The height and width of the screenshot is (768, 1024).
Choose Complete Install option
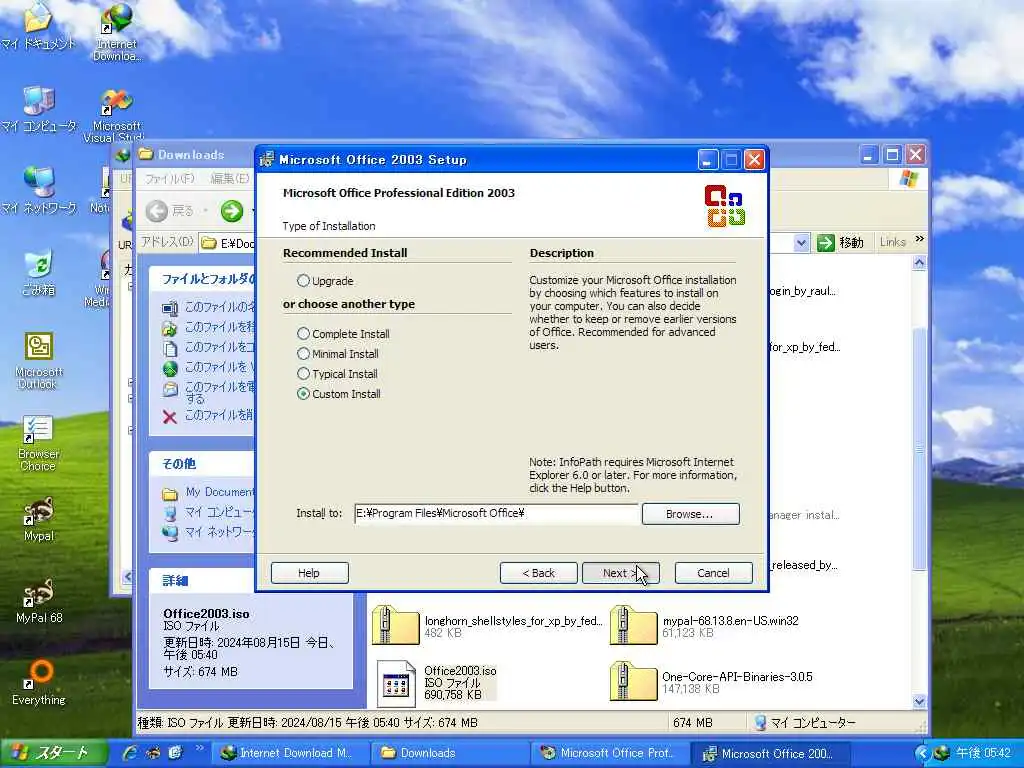[303, 334]
